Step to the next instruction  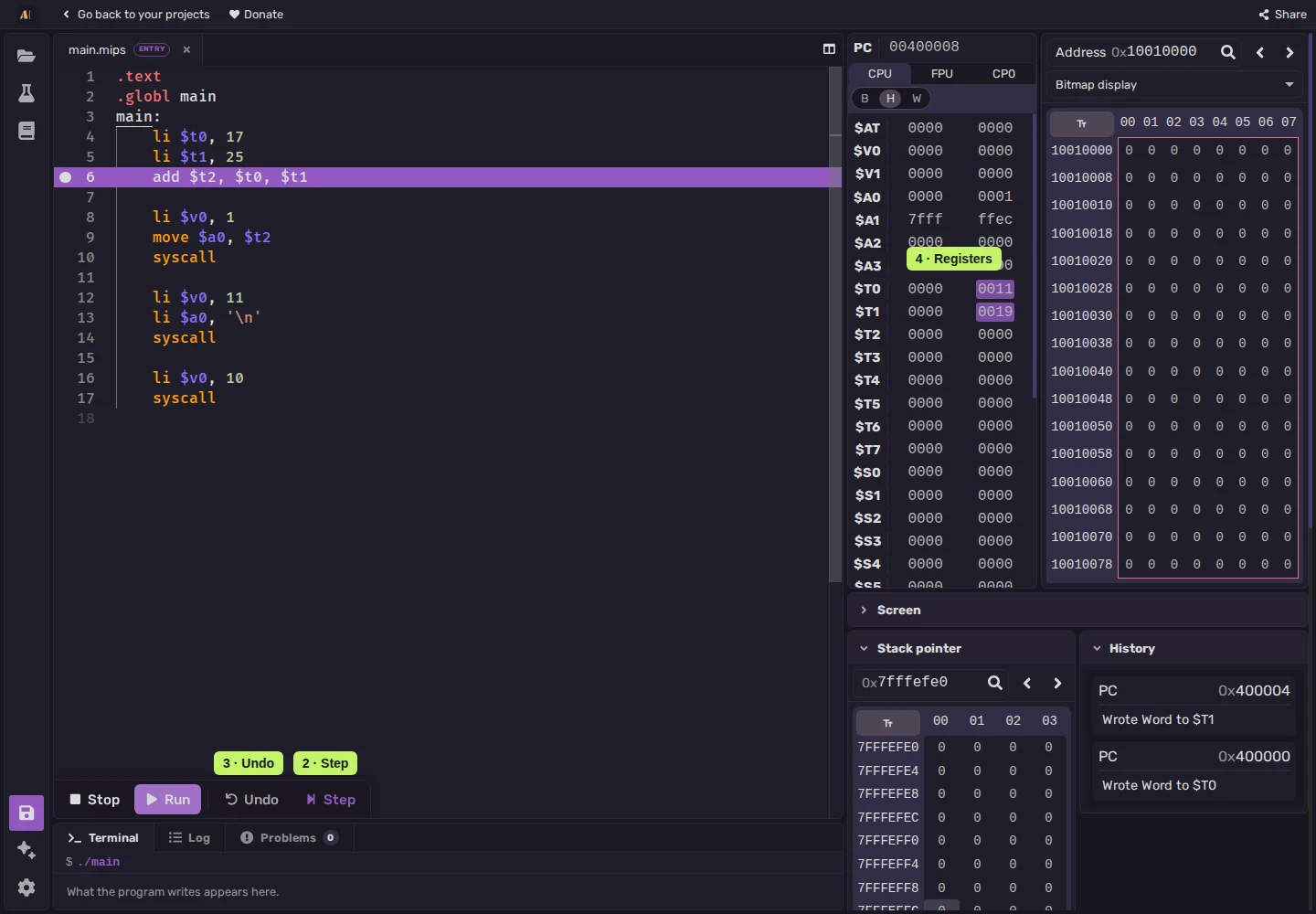tap(331, 799)
